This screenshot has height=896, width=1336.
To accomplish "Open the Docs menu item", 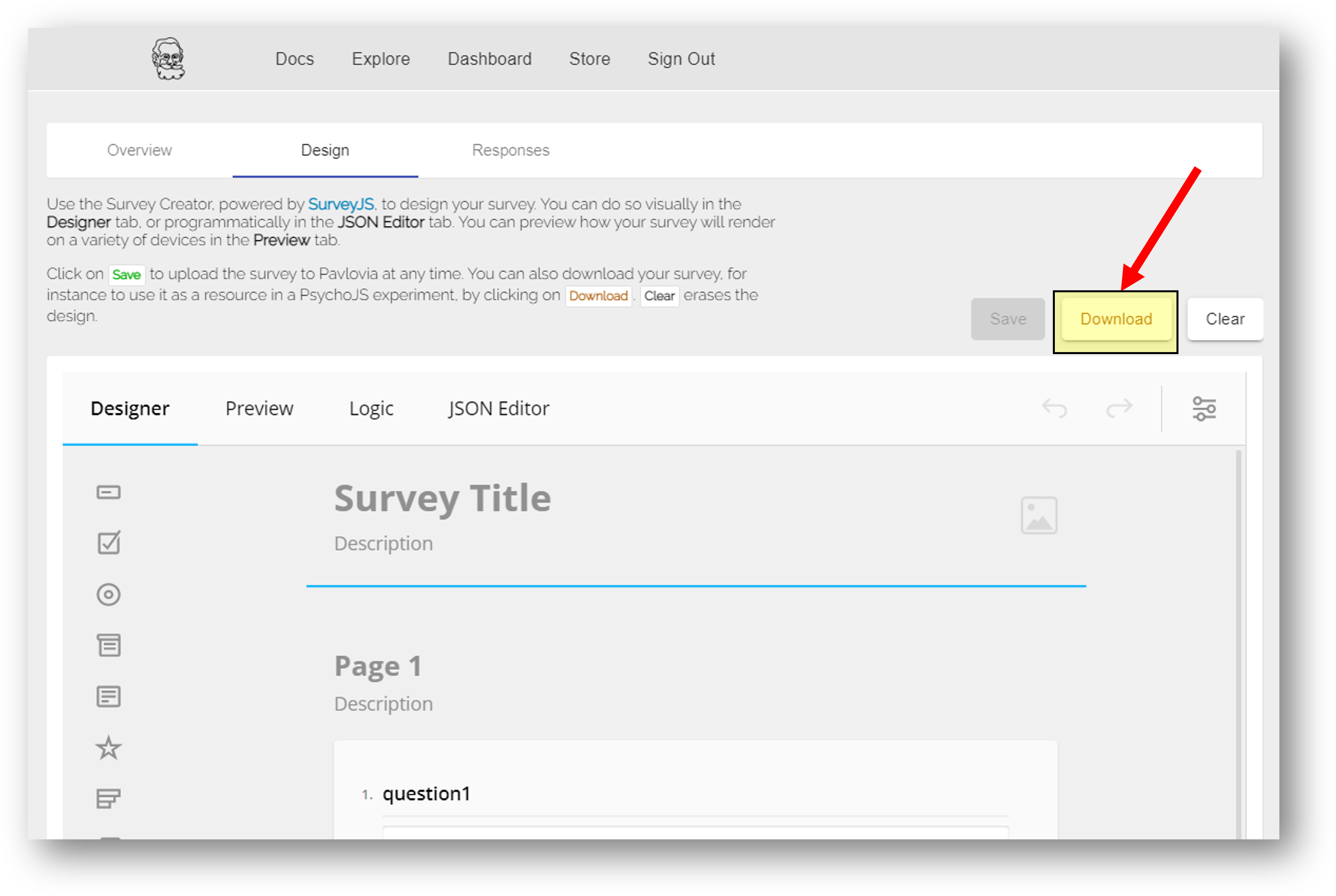I will pyautogui.click(x=295, y=59).
